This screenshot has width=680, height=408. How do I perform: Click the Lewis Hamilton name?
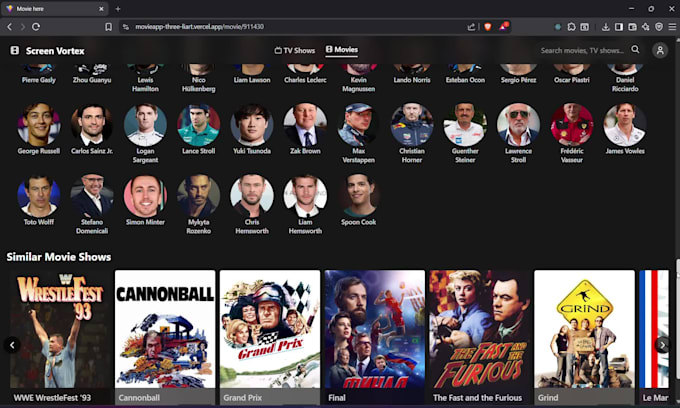(x=145, y=84)
